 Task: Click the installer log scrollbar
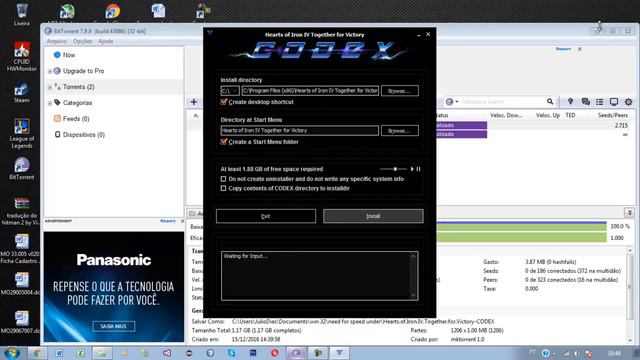413,276
